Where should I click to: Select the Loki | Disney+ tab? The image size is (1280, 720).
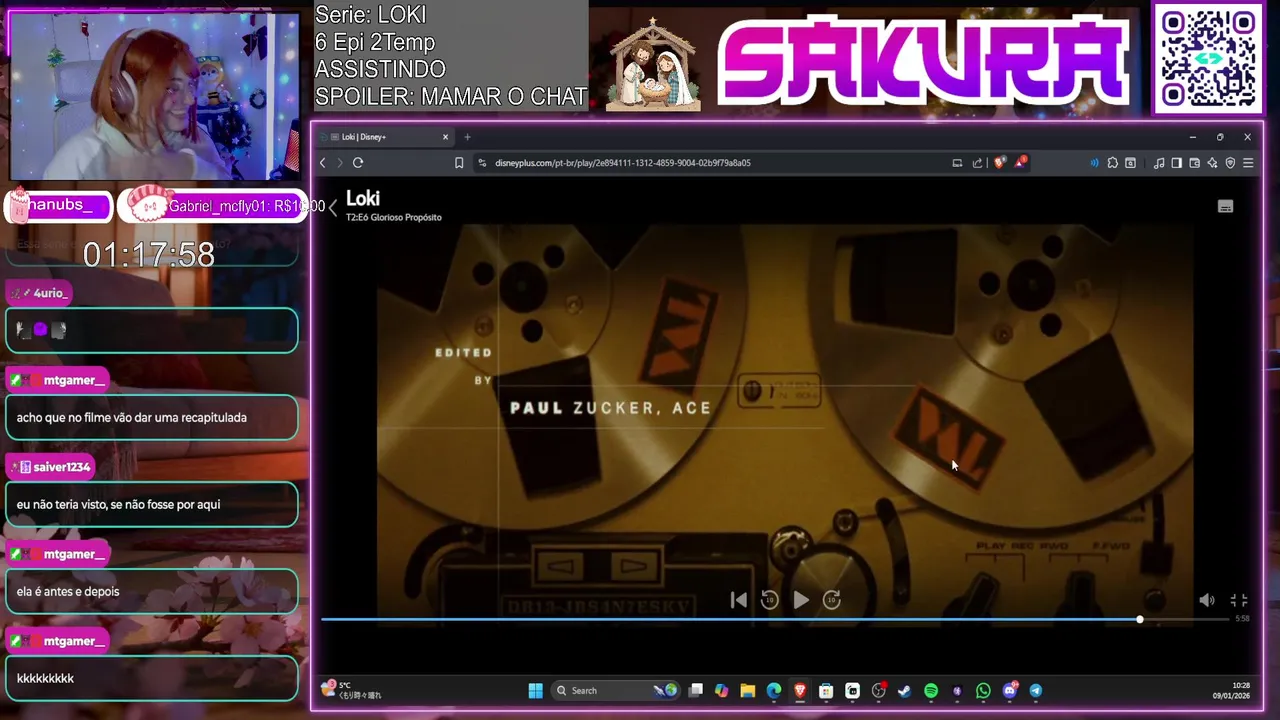pyautogui.click(x=385, y=137)
